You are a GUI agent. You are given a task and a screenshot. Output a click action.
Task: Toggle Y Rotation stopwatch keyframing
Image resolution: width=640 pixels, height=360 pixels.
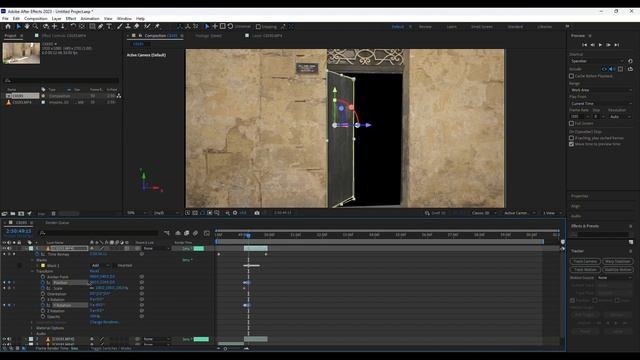click(43, 305)
